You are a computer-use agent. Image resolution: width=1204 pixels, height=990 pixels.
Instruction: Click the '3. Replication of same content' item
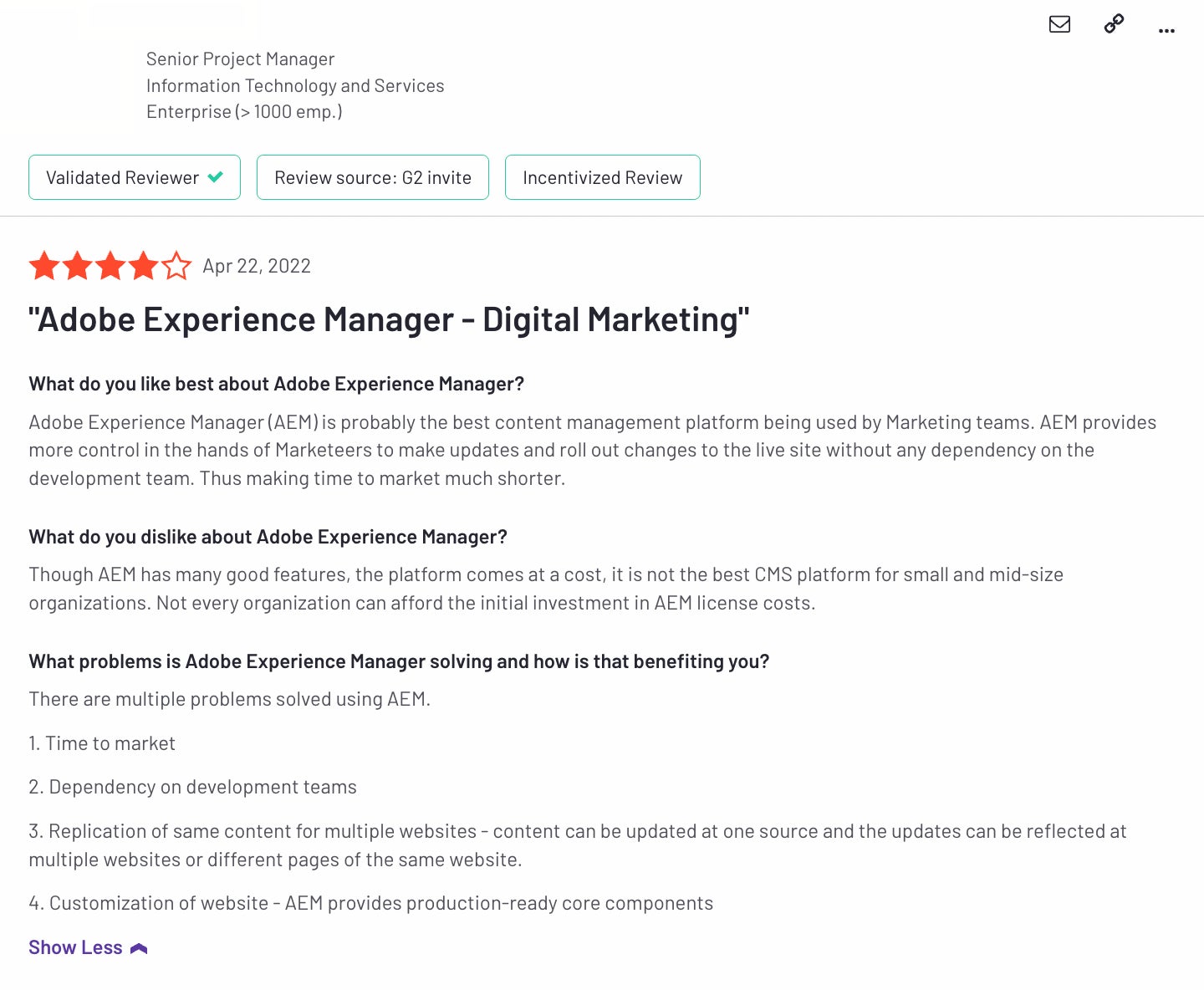[x=578, y=845]
